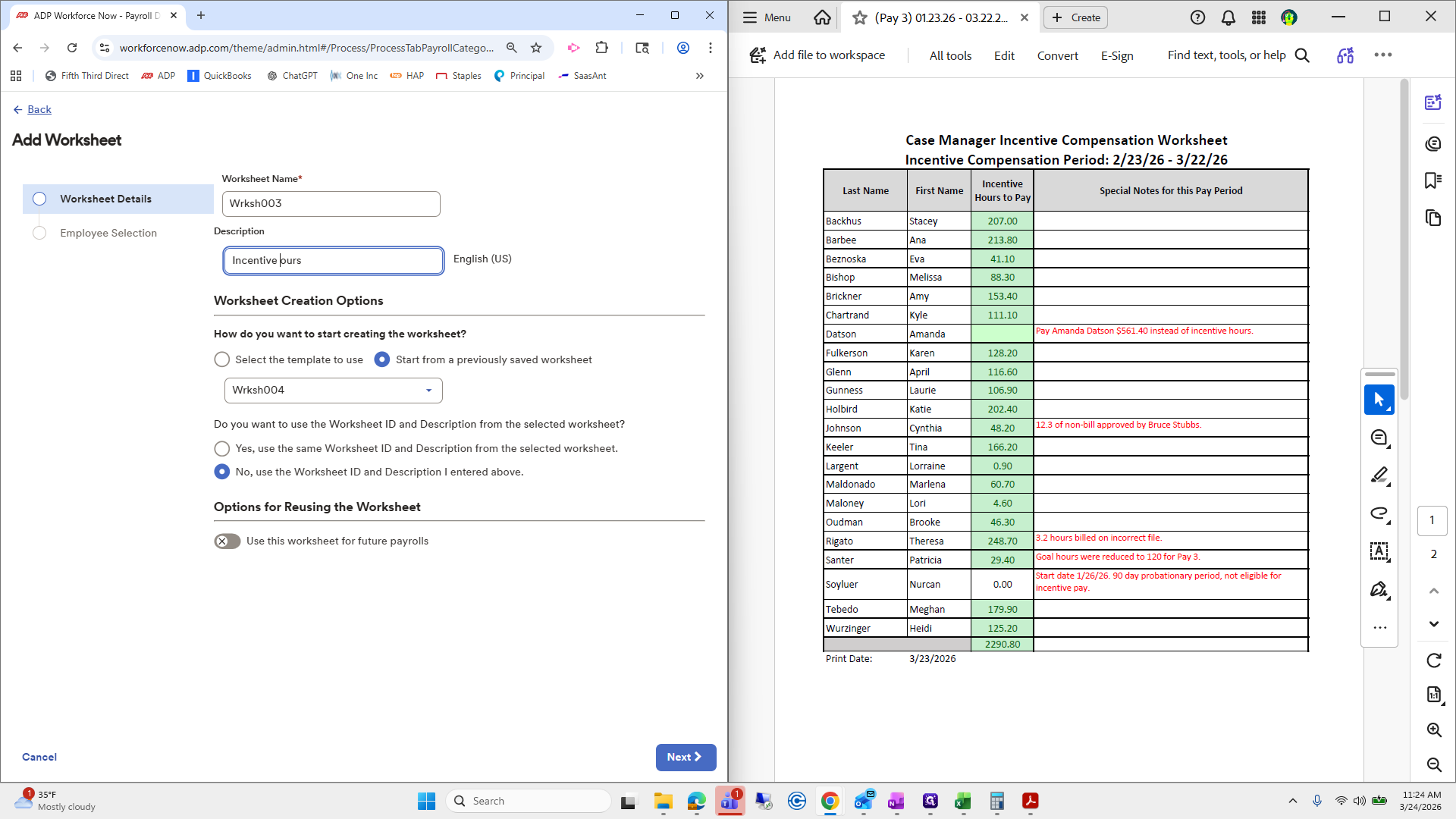The height and width of the screenshot is (819, 1456).
Task: Open the add comment tool in Acrobat
Action: 1379,438
